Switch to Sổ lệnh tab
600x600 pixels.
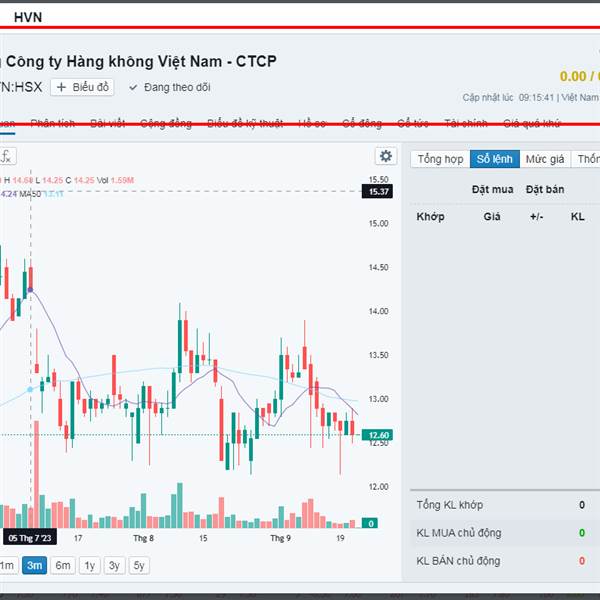[495, 159]
